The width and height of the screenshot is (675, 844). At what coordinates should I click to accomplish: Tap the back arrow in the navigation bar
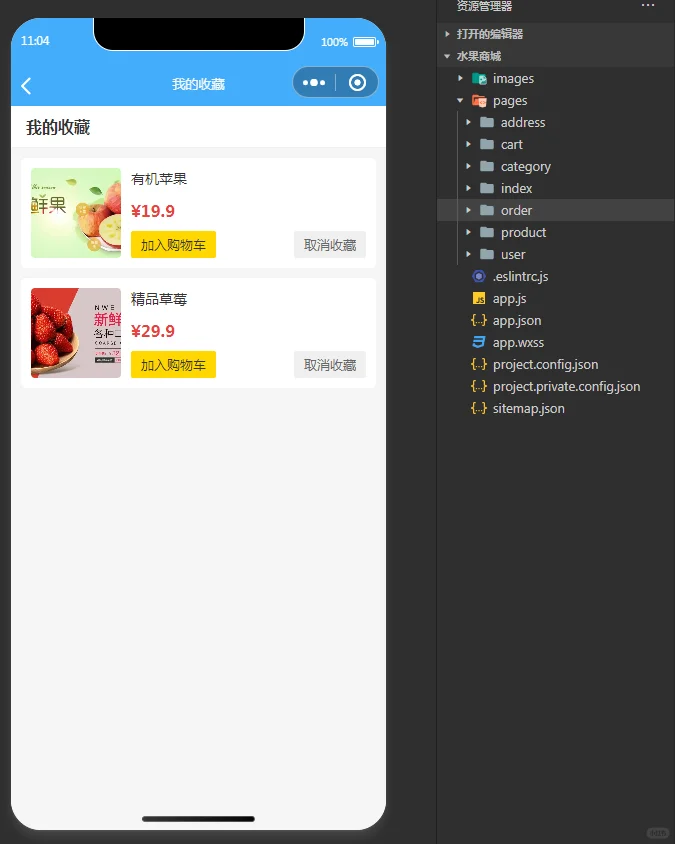26,86
